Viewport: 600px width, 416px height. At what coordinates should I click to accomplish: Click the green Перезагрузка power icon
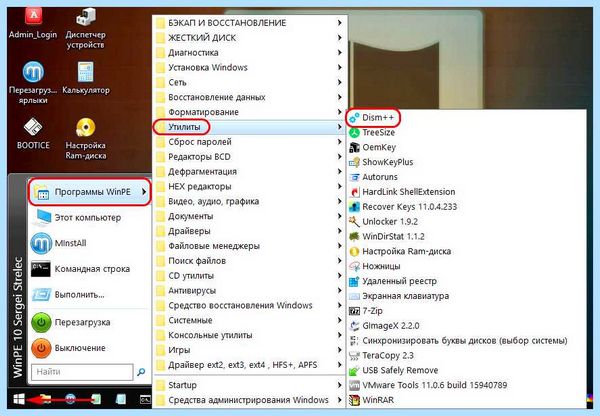(x=41, y=322)
